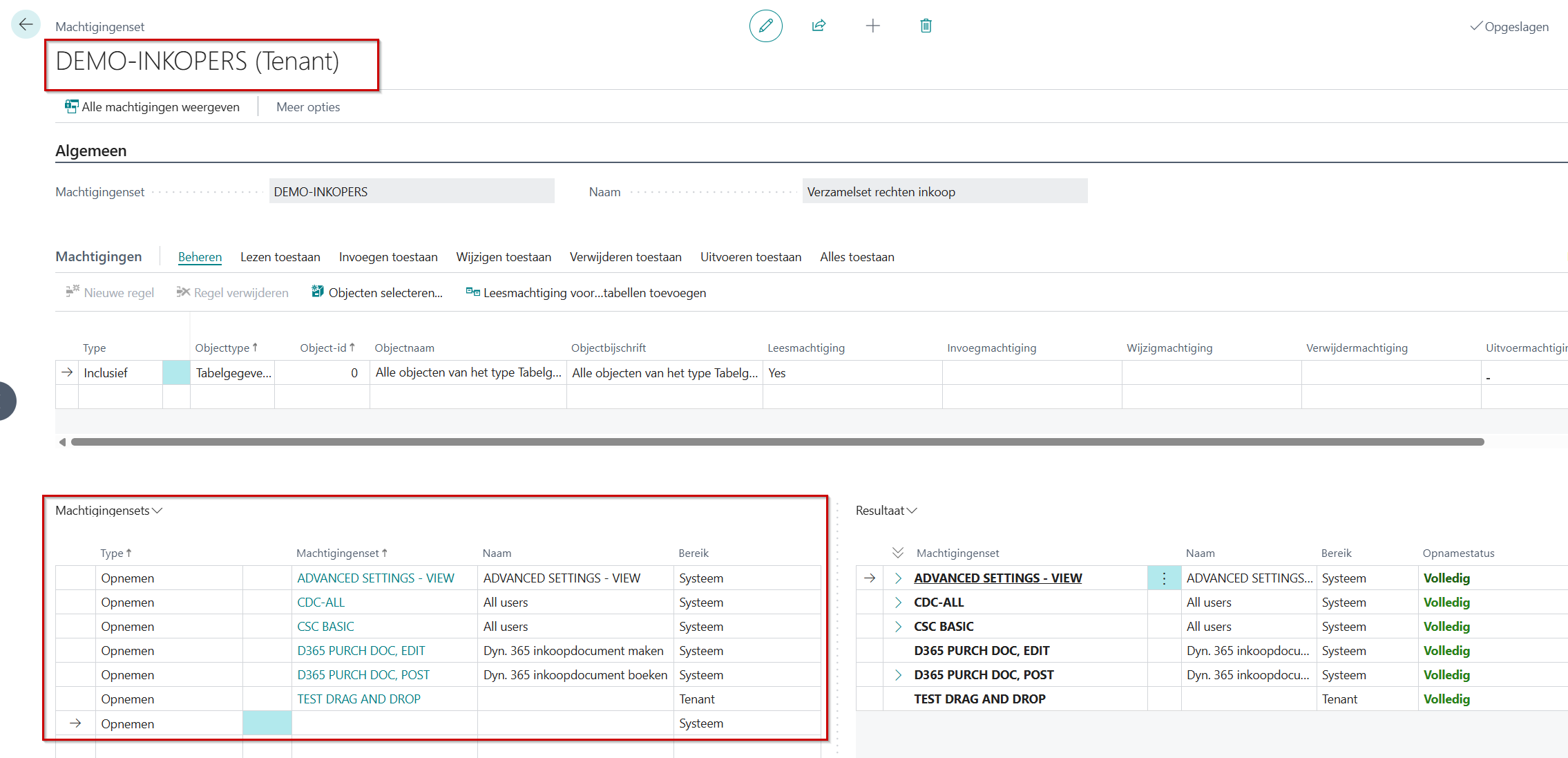
Task: Click the Regel verwijderen icon
Action: (183, 292)
